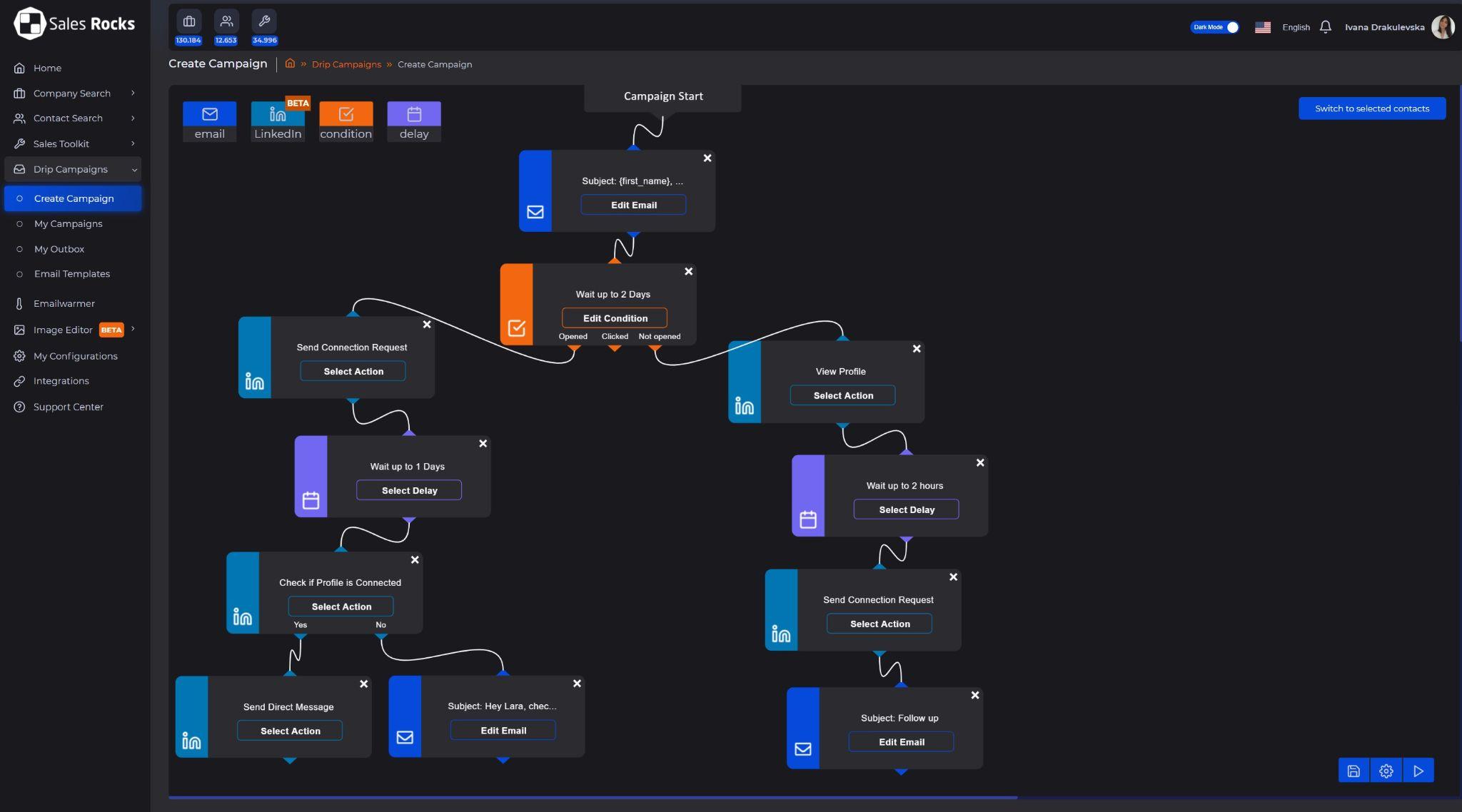Image resolution: width=1462 pixels, height=812 pixels.
Task: Delete the Check if Profile is Connected node
Action: coord(415,559)
